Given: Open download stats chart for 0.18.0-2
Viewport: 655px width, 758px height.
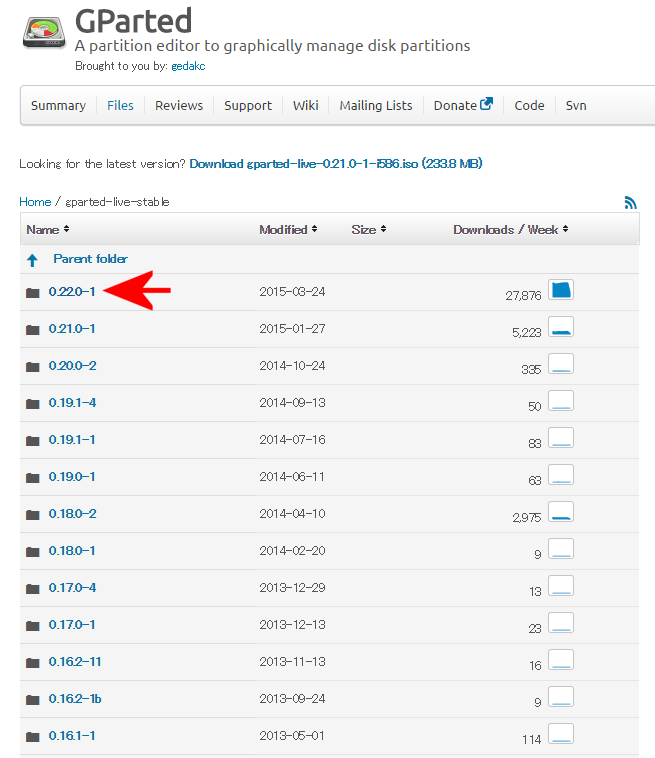Looking at the screenshot, I should click(x=561, y=511).
